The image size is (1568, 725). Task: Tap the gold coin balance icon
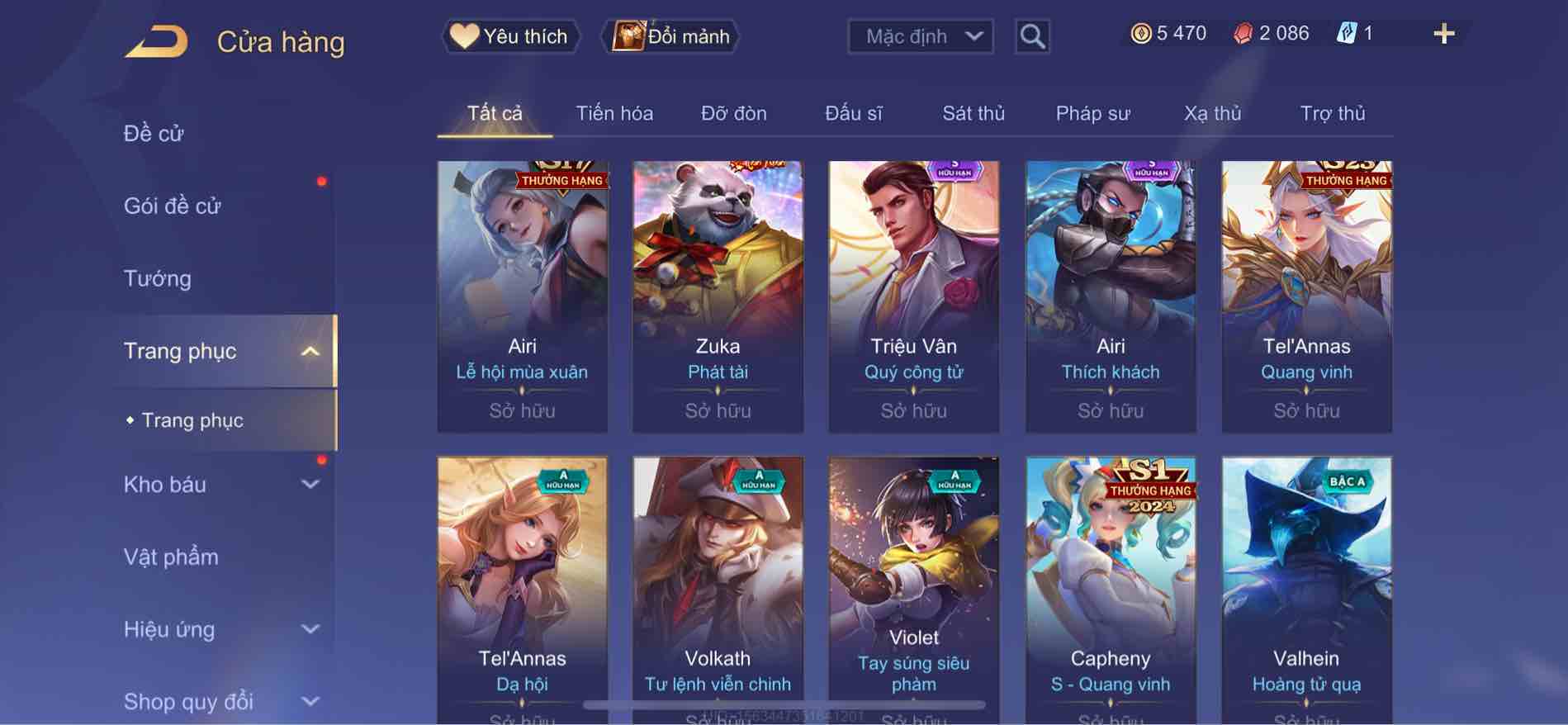(1140, 33)
